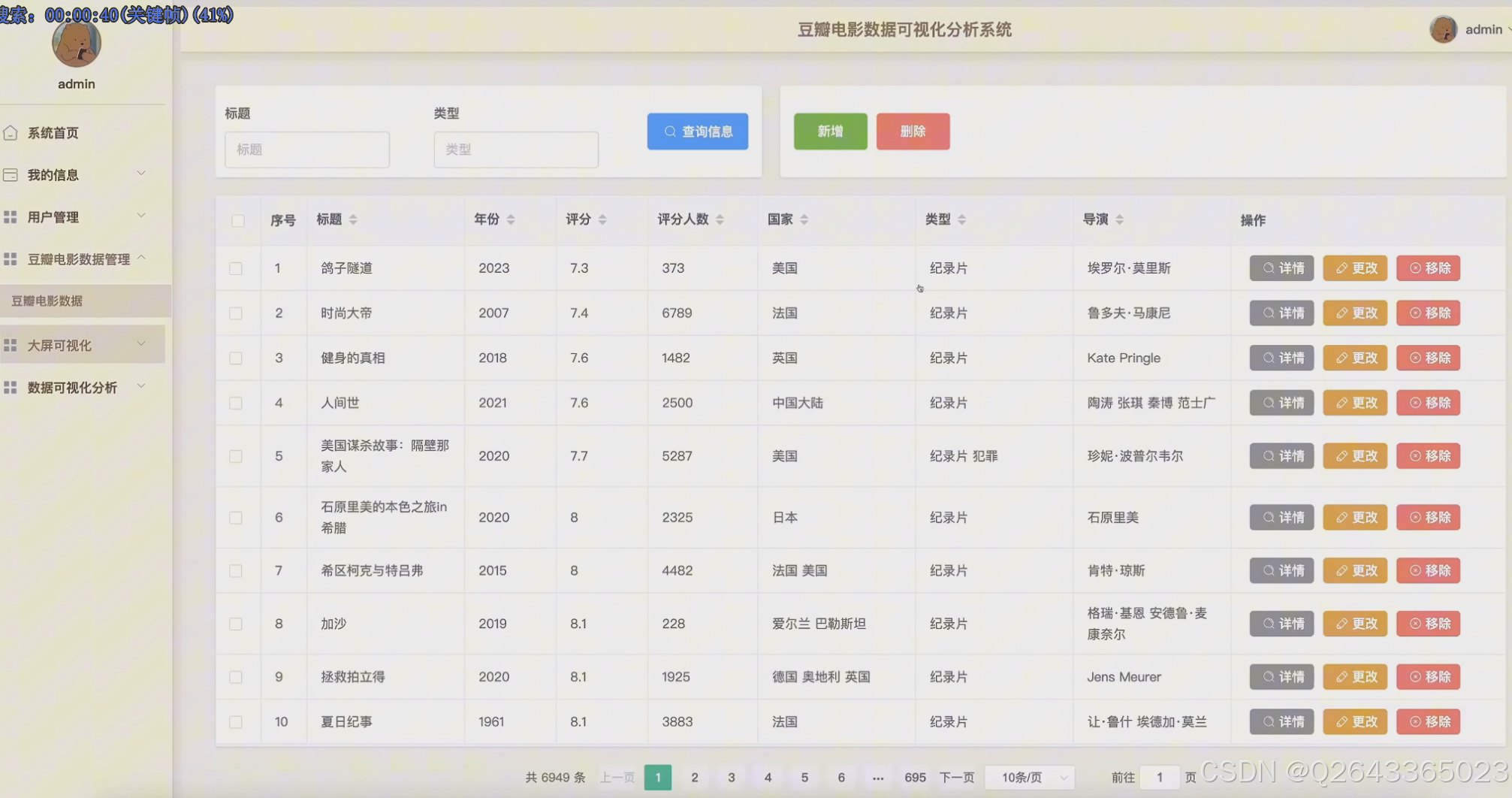
Task: Go to page 4
Action: tap(768, 777)
